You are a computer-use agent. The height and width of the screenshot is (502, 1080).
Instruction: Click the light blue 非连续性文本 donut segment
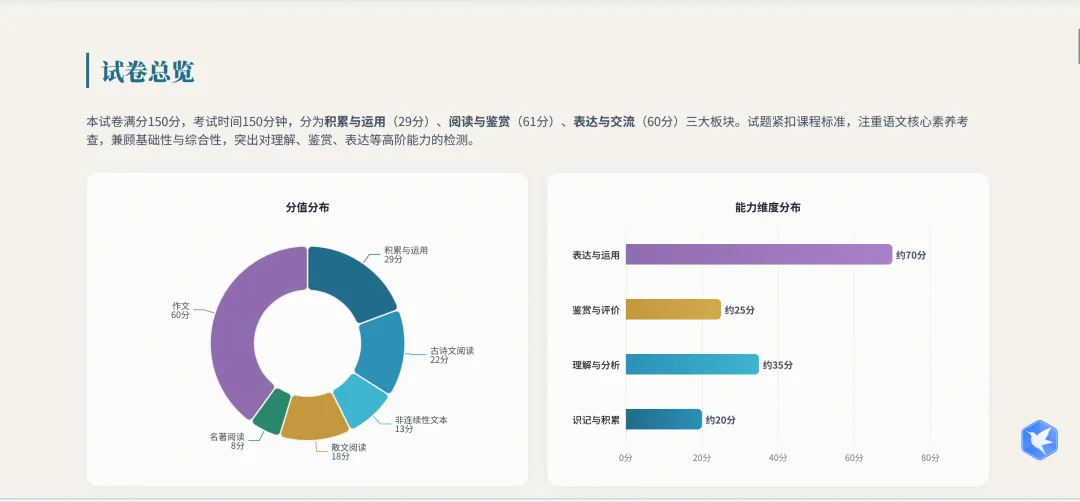[x=360, y=401]
